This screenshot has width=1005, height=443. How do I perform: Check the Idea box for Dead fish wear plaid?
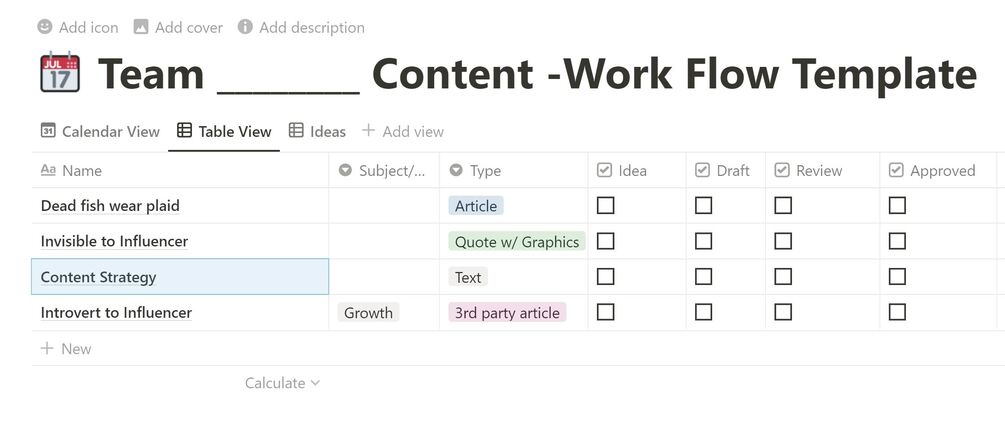tap(605, 206)
